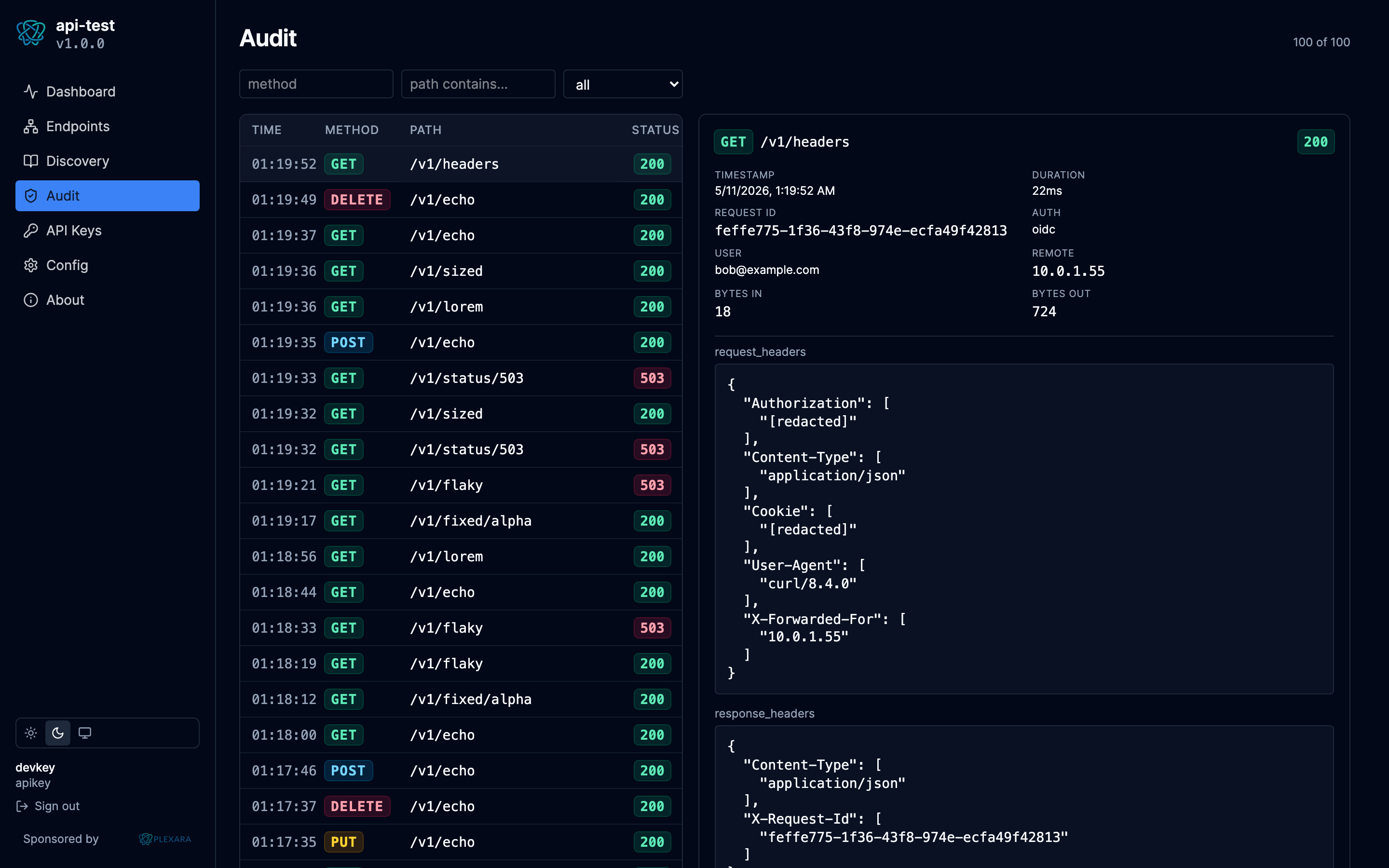Click the request_headers section label
Screen dimensions: 1389x868
(760, 352)
